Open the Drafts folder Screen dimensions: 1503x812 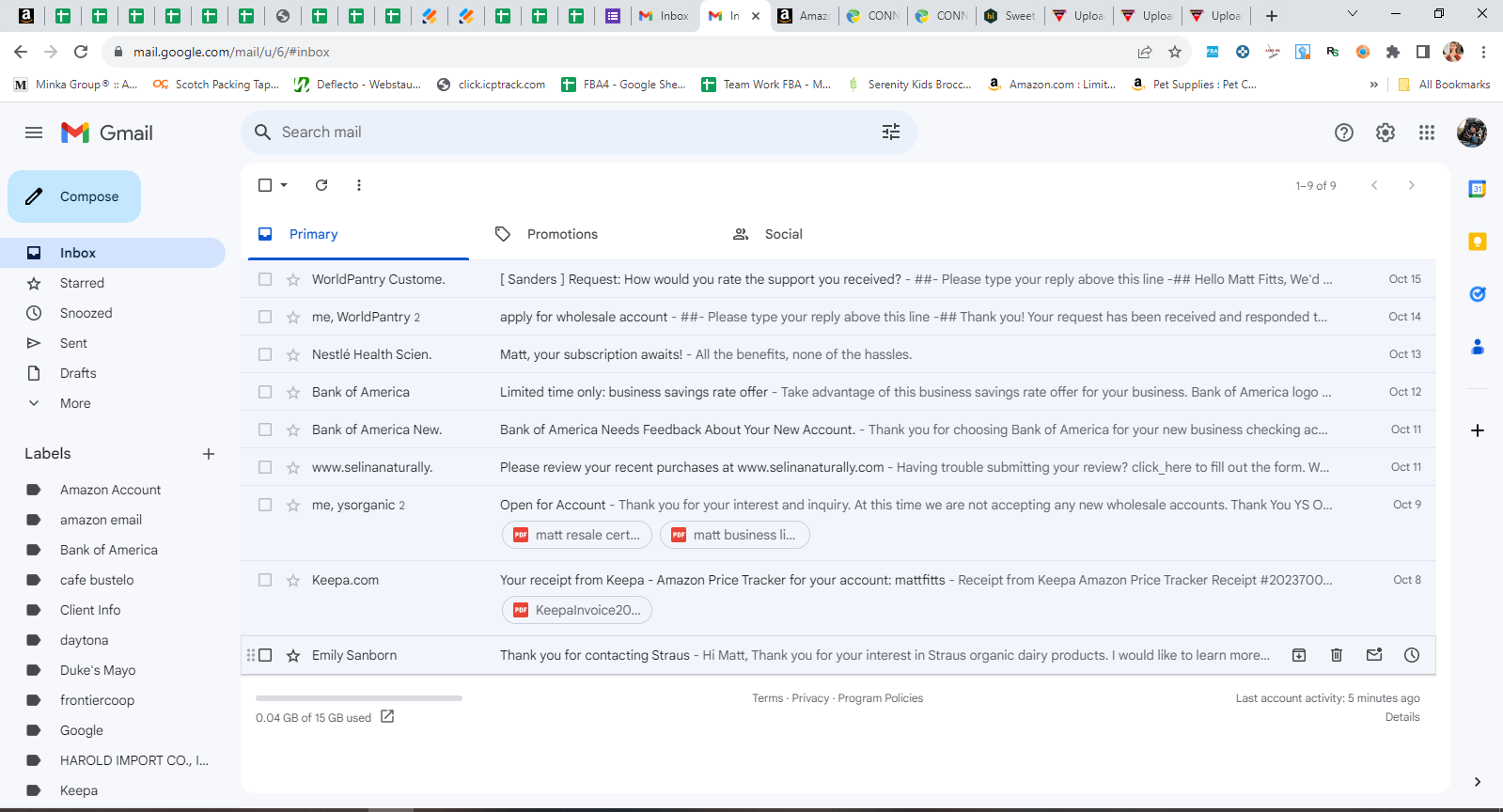[78, 373]
